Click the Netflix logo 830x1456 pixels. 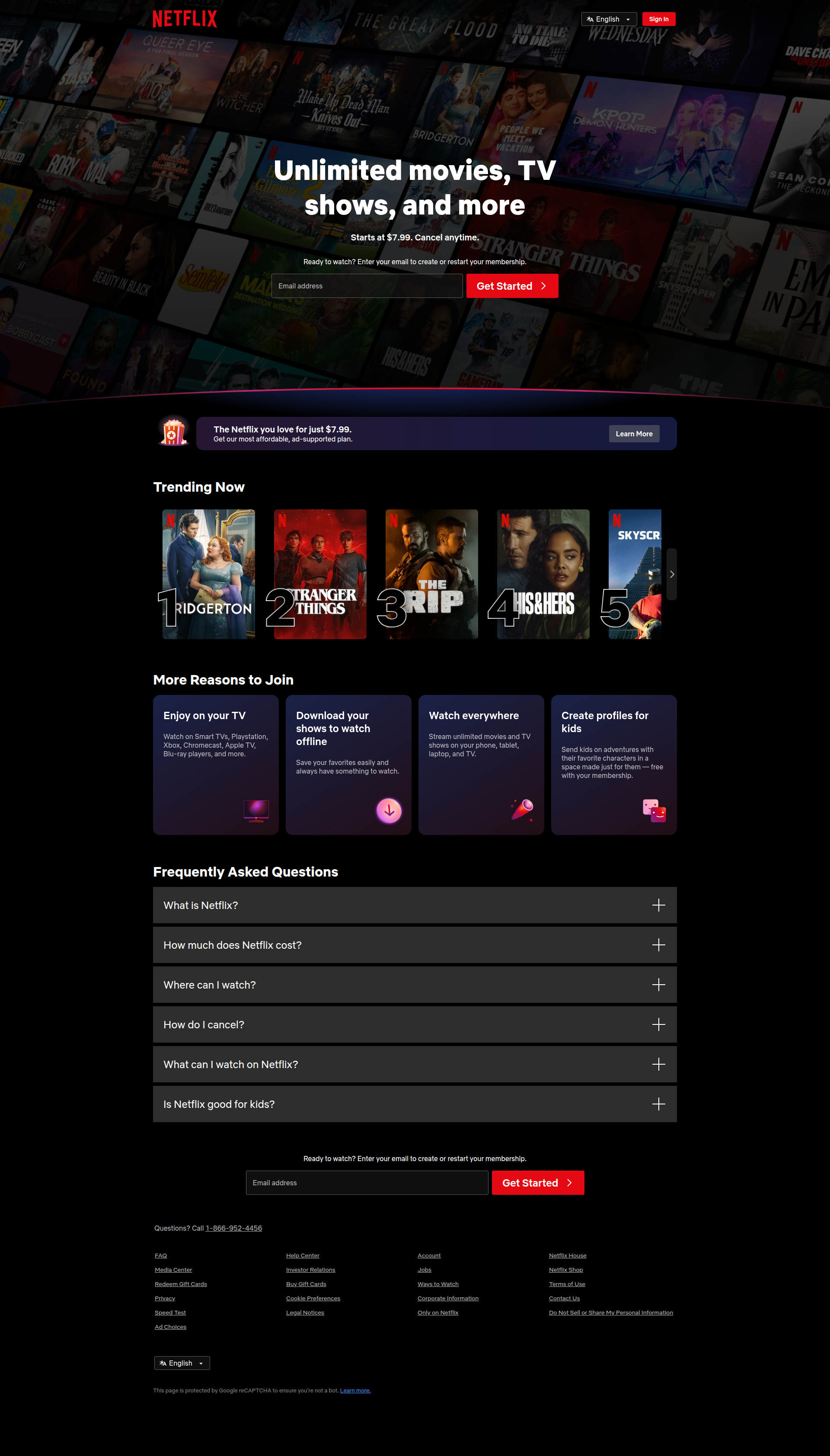coord(185,19)
